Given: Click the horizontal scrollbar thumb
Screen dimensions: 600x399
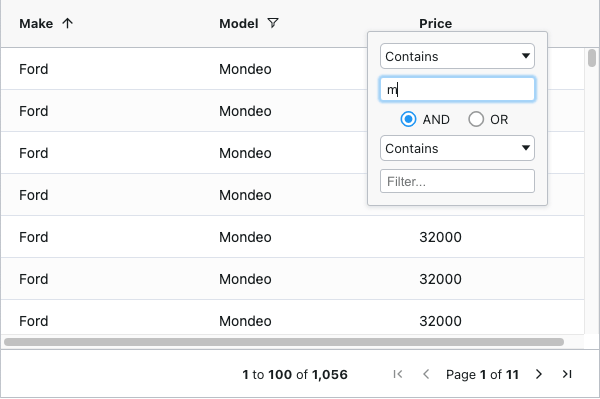Looking at the screenshot, I should point(284,342).
